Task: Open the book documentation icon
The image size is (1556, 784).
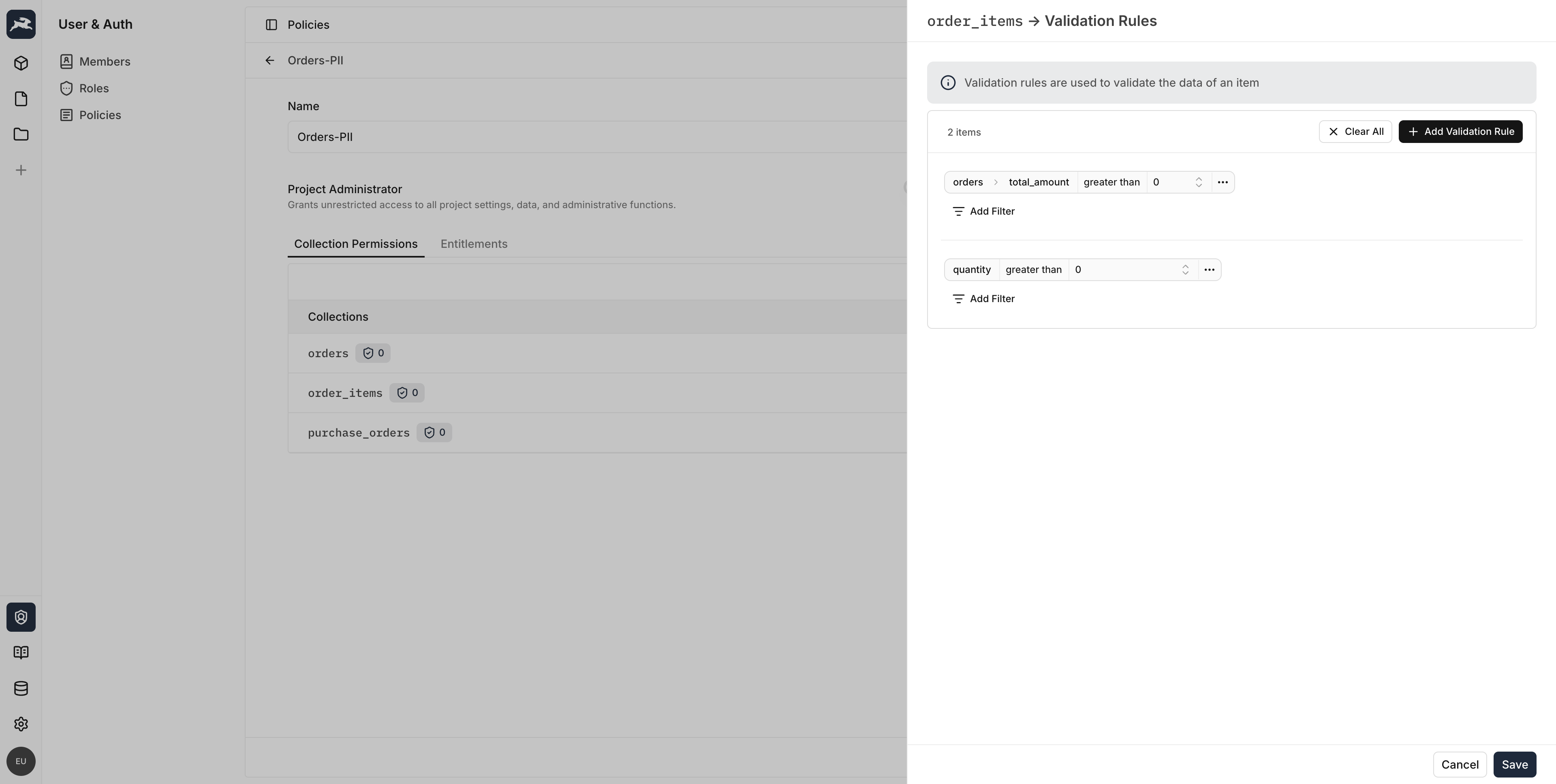Action: [x=21, y=652]
